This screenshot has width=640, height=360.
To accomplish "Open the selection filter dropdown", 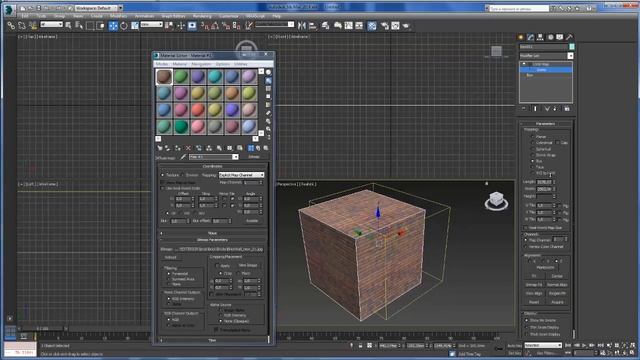I will pos(51,24).
